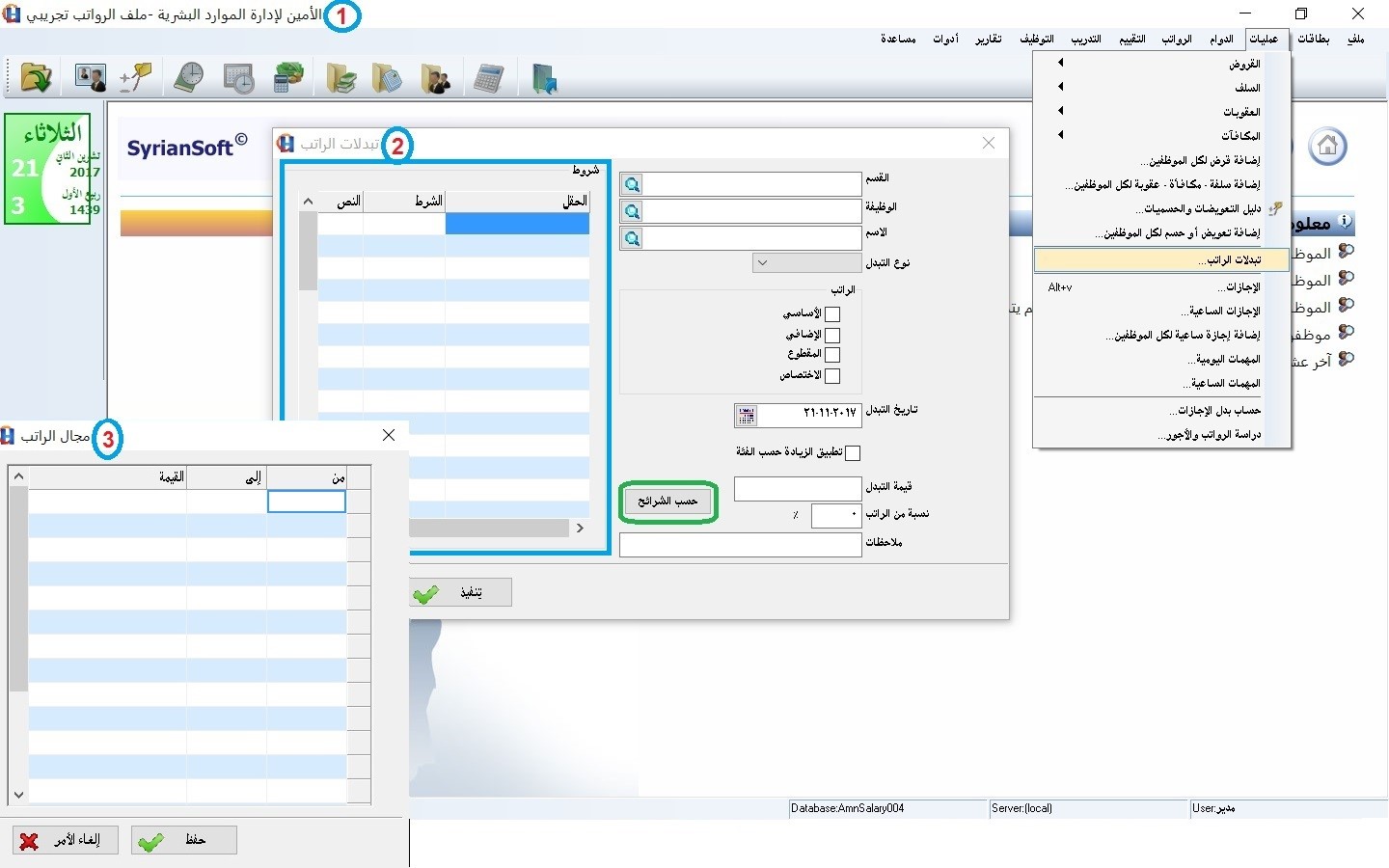Select تبدلات الراتب menu entry

coord(1160,259)
